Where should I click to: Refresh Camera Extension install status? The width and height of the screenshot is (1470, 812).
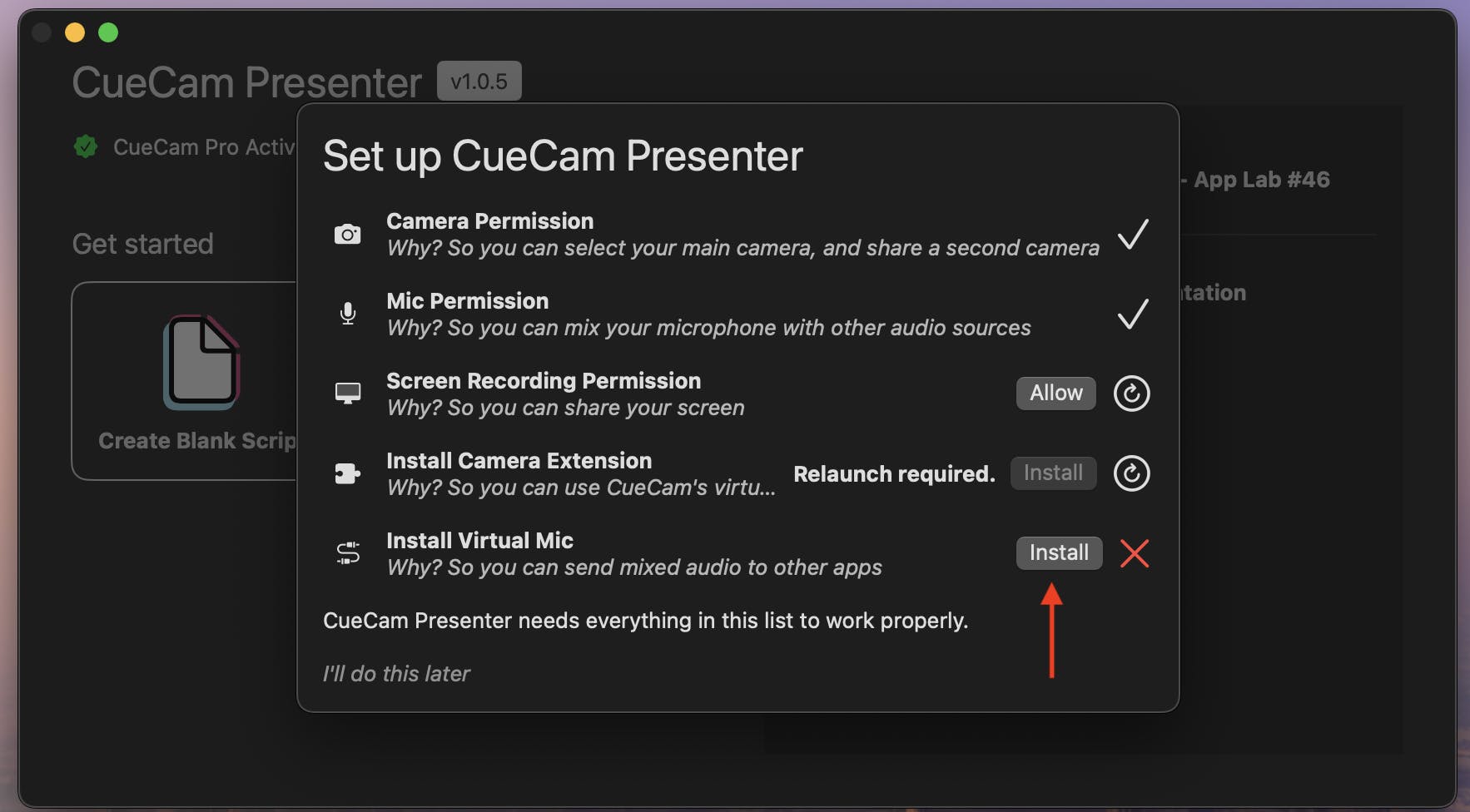[1131, 473]
